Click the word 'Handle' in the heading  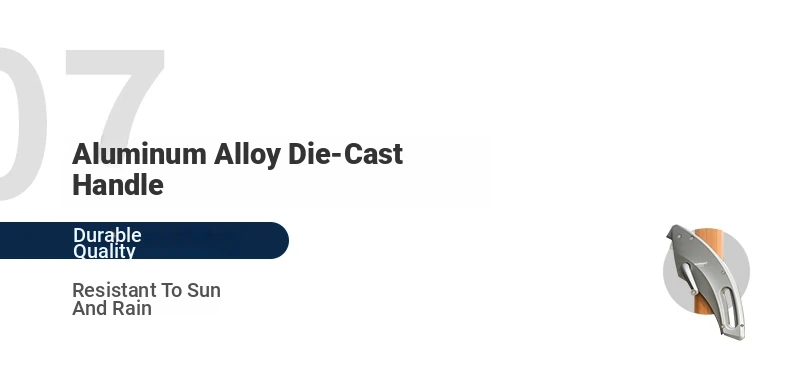tap(118, 185)
